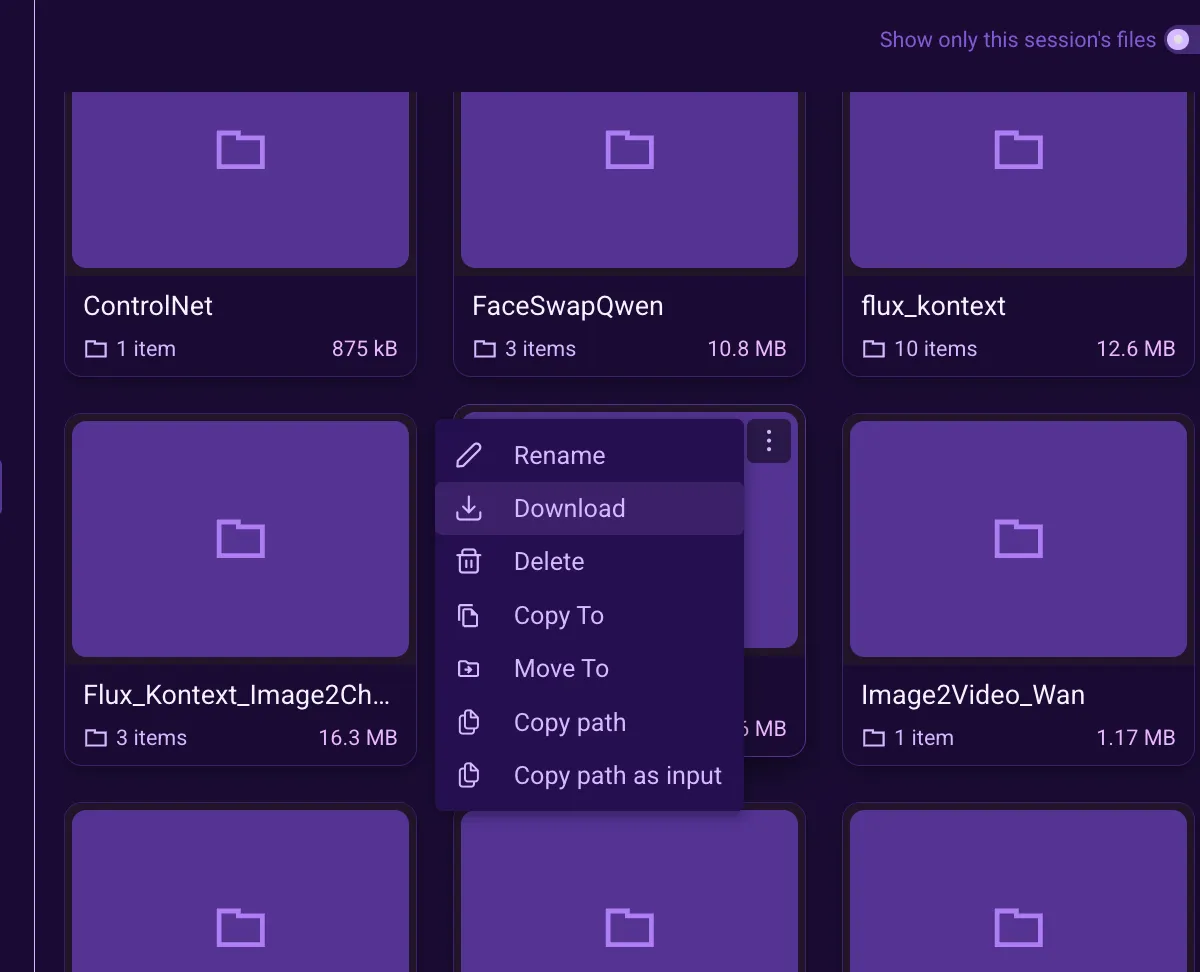
Task: Click the 875 kB size label
Action: click(365, 349)
